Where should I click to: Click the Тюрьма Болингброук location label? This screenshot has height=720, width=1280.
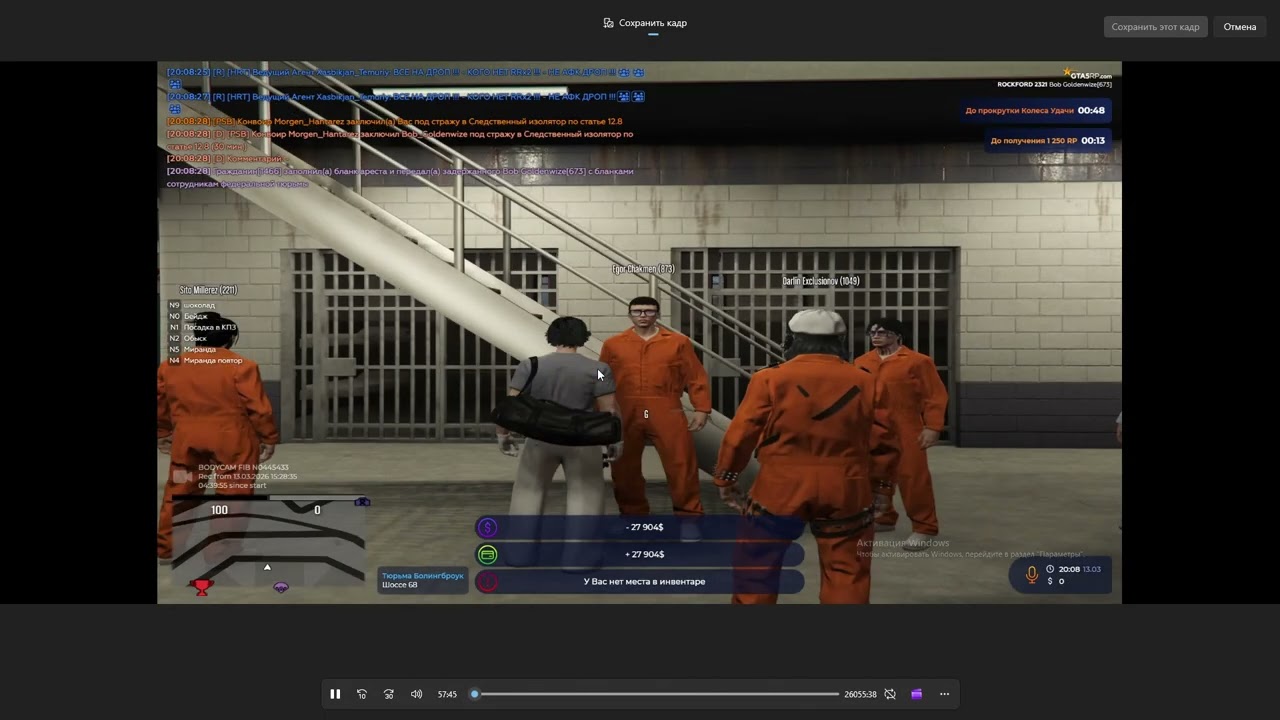[423, 576]
